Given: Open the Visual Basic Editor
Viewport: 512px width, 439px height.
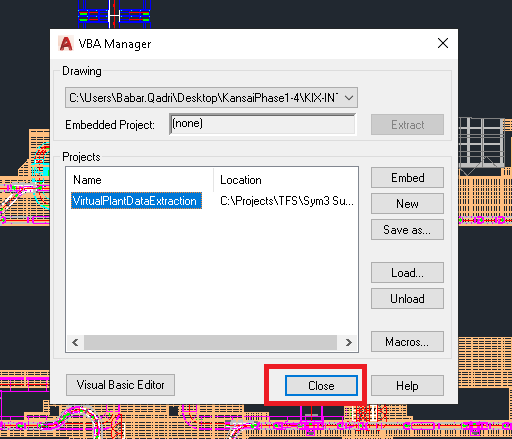Looking at the screenshot, I should coord(120,385).
